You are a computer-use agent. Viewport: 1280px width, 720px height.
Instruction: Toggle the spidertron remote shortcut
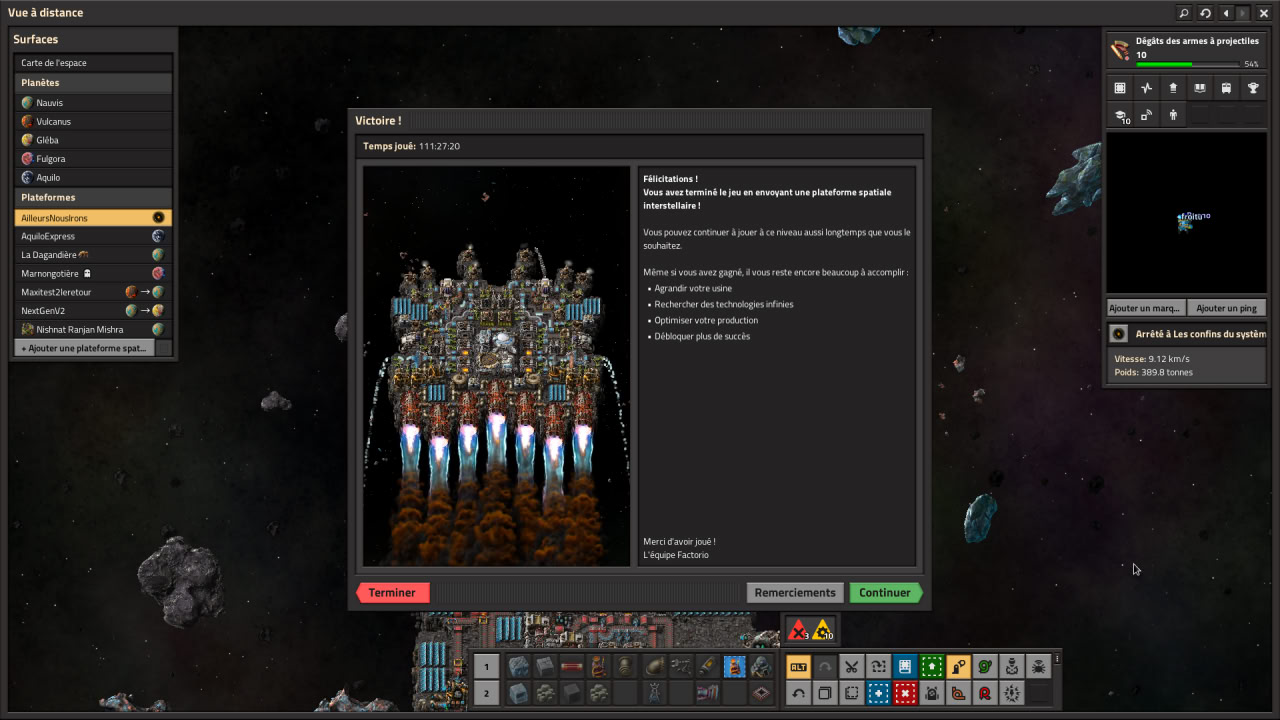coord(1039,667)
